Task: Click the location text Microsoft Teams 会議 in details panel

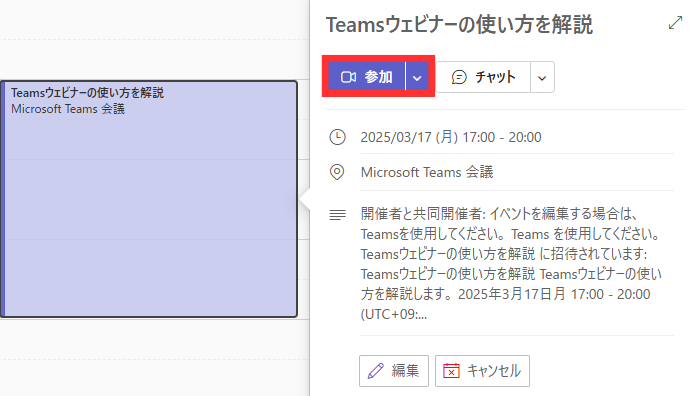Action: click(x=427, y=172)
